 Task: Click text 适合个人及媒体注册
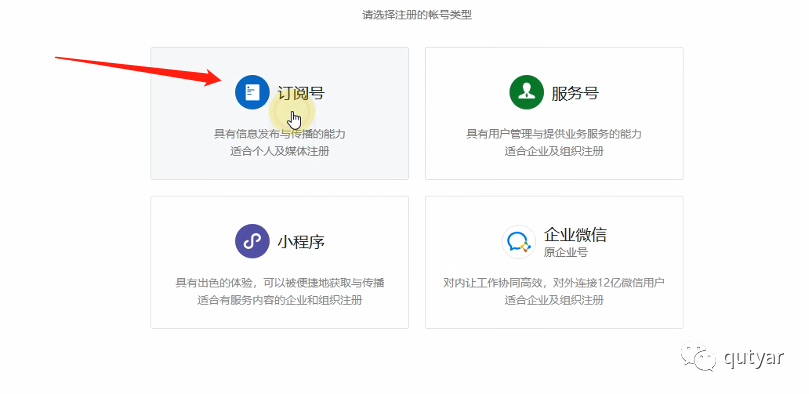click(x=280, y=152)
